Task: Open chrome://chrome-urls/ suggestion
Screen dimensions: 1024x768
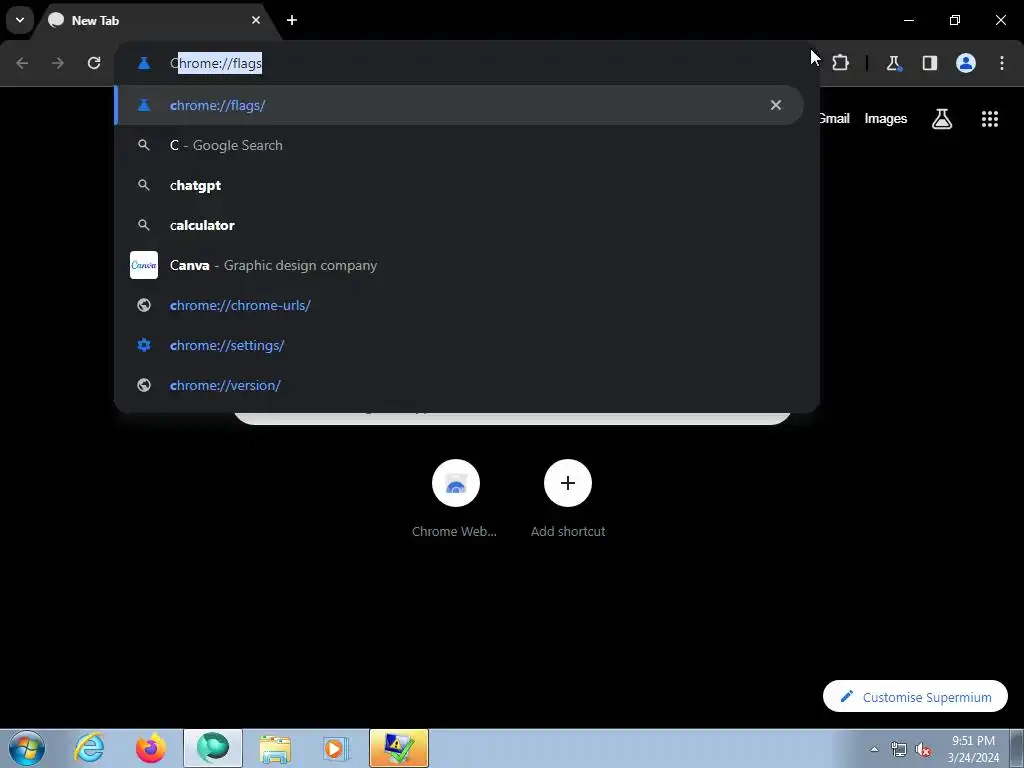Action: pyautogui.click(x=459, y=305)
